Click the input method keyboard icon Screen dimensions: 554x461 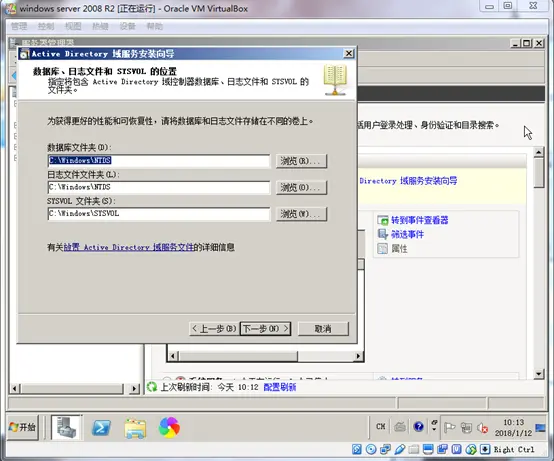(400, 427)
